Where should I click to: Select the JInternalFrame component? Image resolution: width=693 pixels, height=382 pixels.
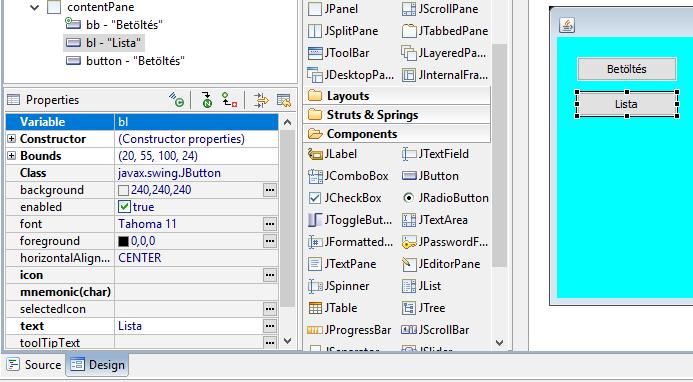coord(445,75)
